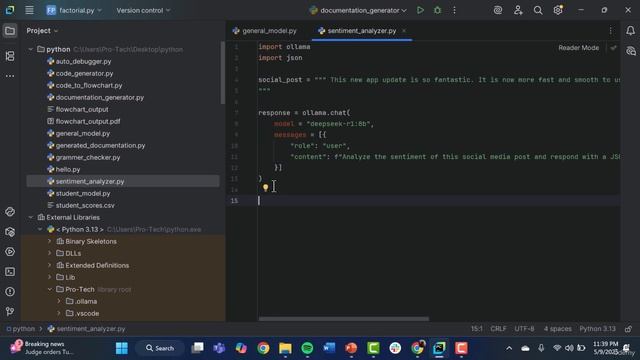The height and width of the screenshot is (360, 640).
Task: Open factorial.py project dropdown
Action: coord(74,10)
